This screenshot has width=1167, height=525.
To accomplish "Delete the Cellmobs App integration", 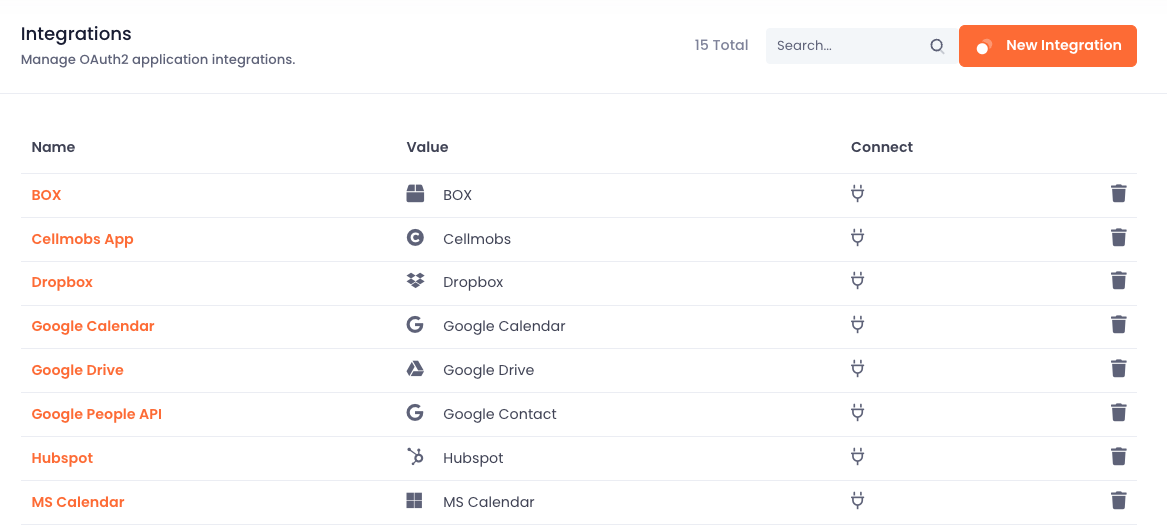I will click(x=1118, y=238).
